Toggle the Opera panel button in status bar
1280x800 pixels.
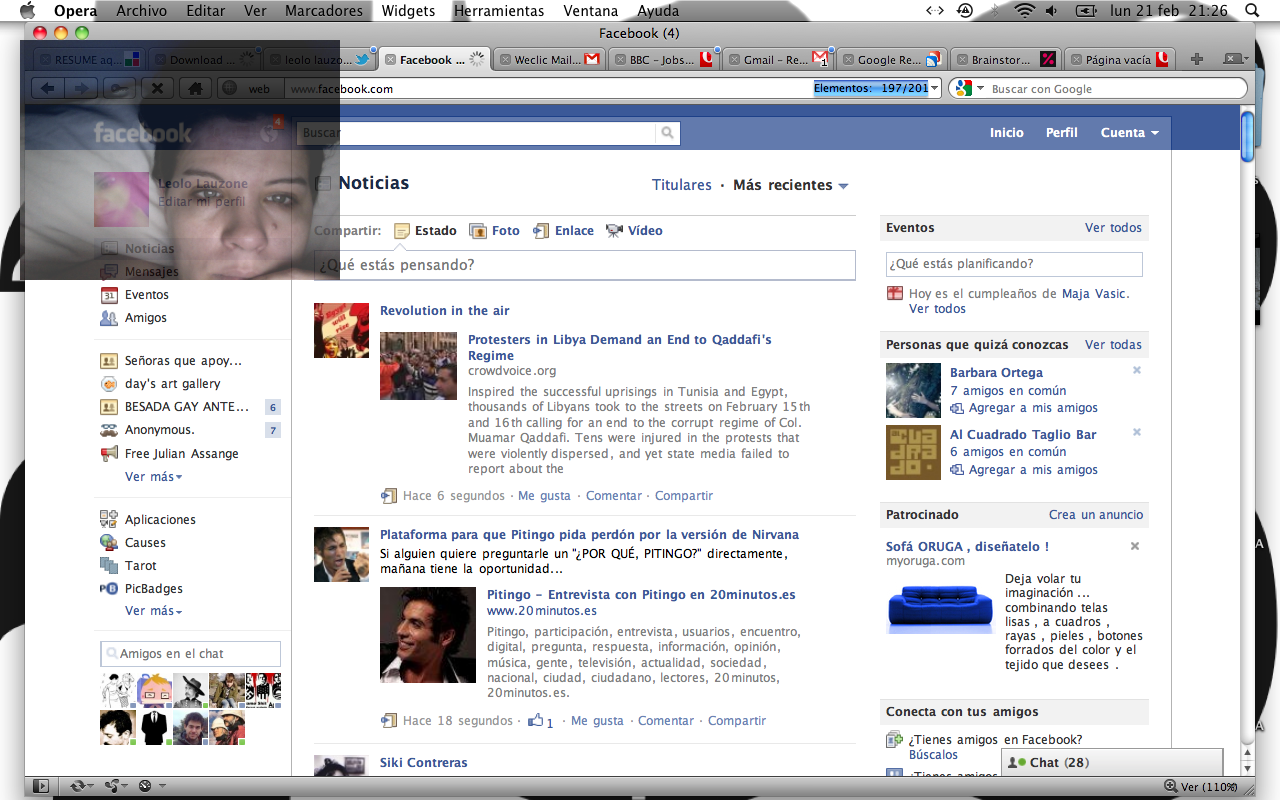[41, 786]
